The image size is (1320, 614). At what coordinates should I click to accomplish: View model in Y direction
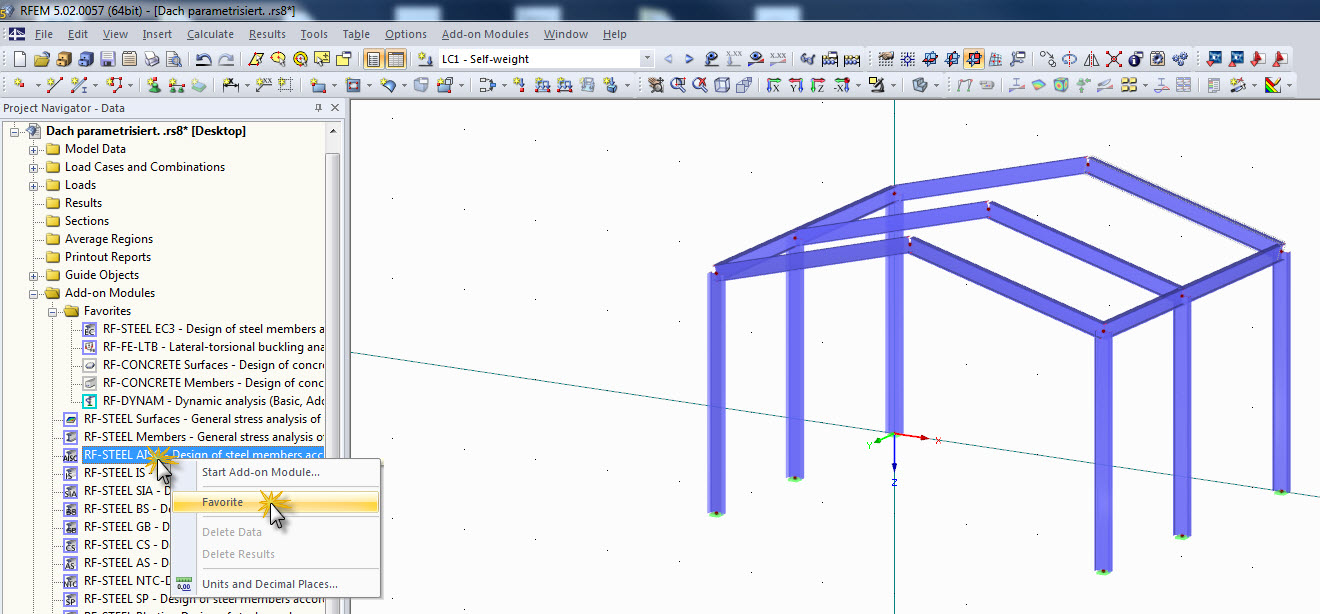(796, 85)
